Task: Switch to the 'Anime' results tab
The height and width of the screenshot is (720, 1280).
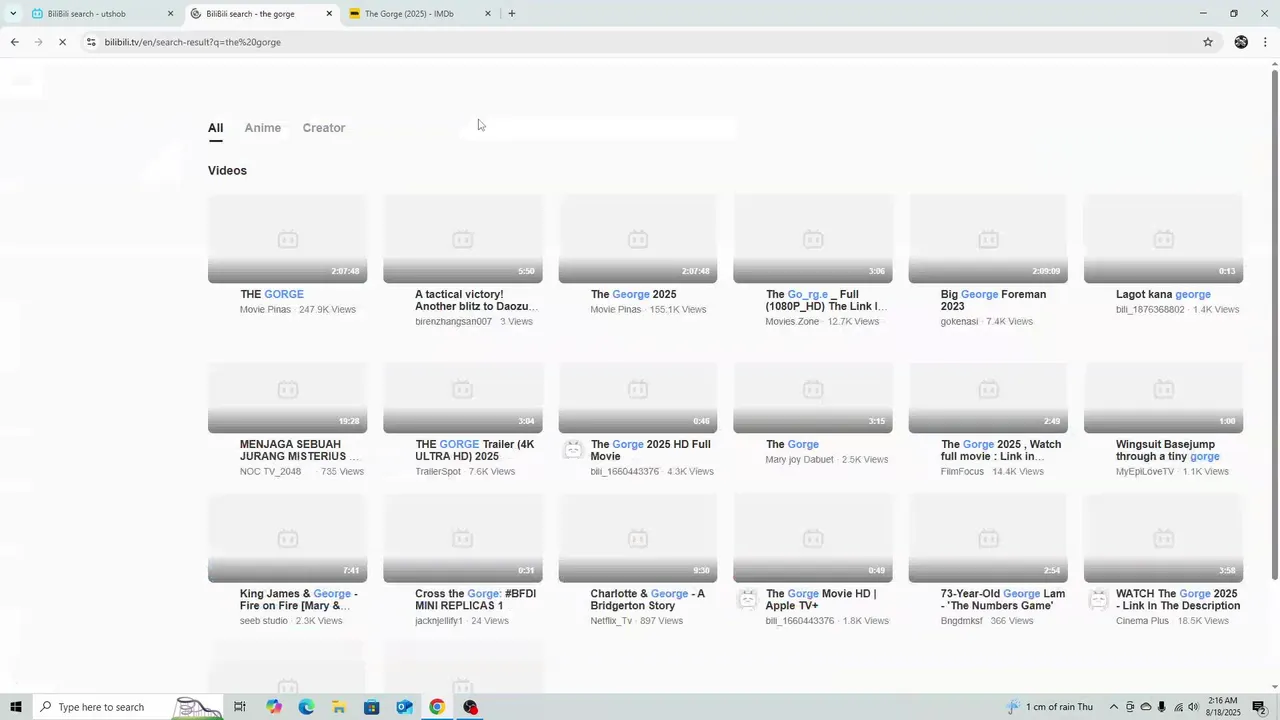Action: [263, 128]
